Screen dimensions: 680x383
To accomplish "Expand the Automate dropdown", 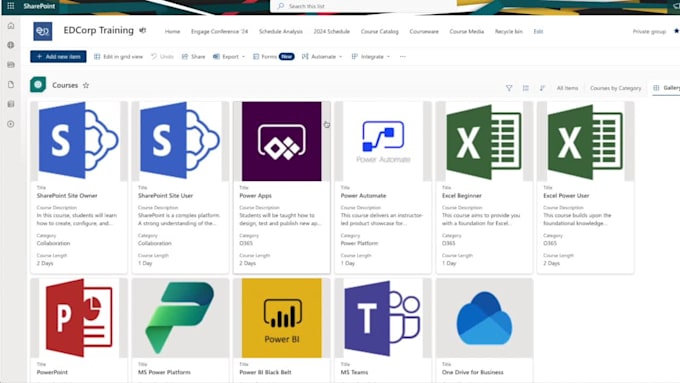I will [x=322, y=57].
